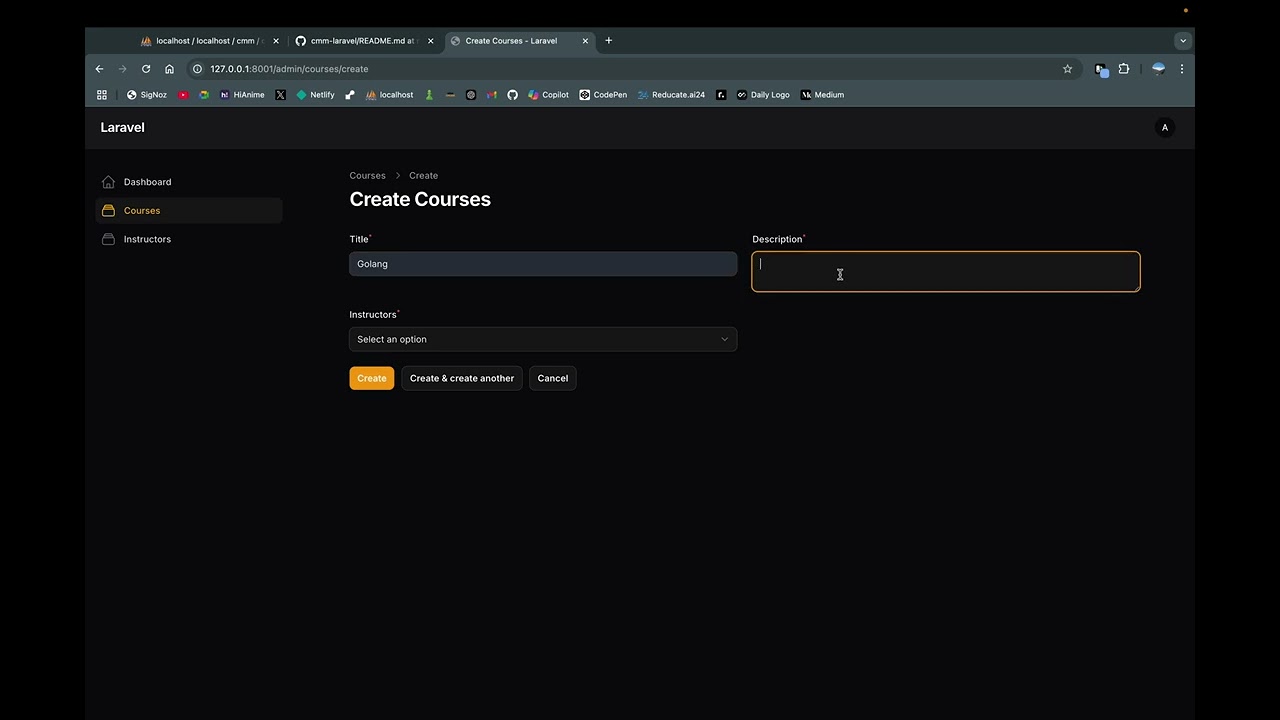Open the browser extensions puzzle icon
This screenshot has height=720, width=1280.
pyautogui.click(x=1124, y=69)
